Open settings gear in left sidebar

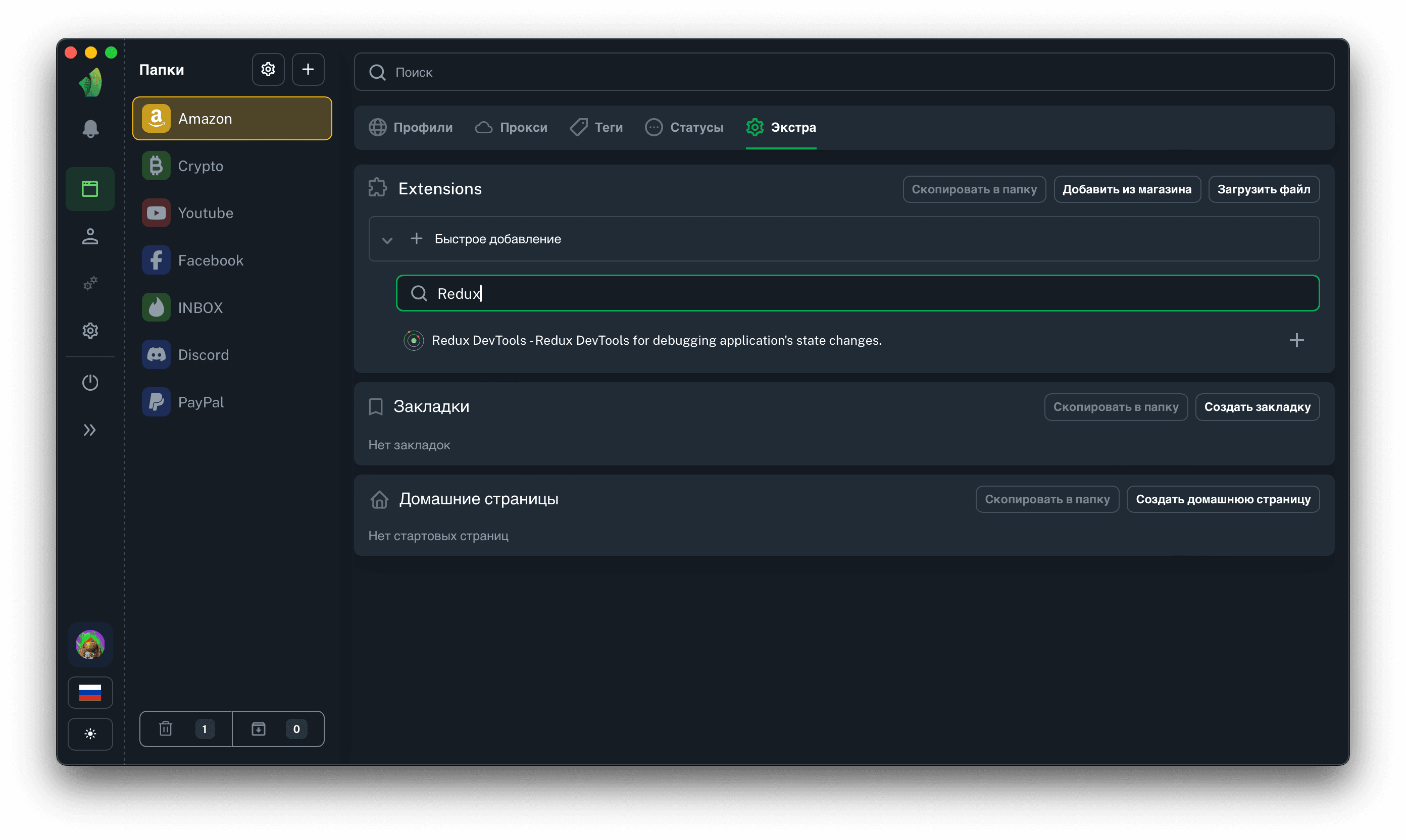click(90, 331)
